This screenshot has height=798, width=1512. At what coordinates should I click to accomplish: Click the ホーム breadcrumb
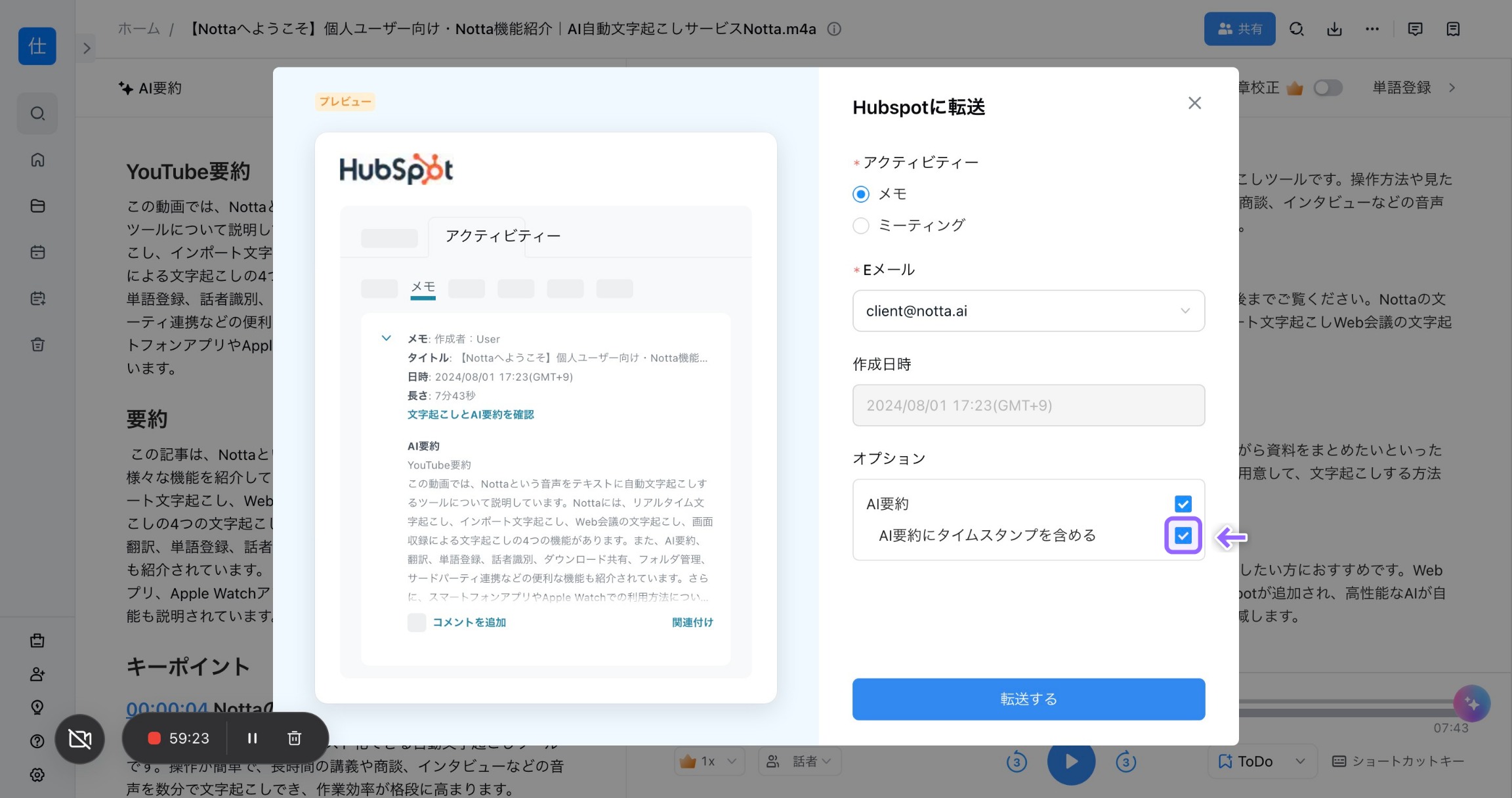pyautogui.click(x=138, y=29)
